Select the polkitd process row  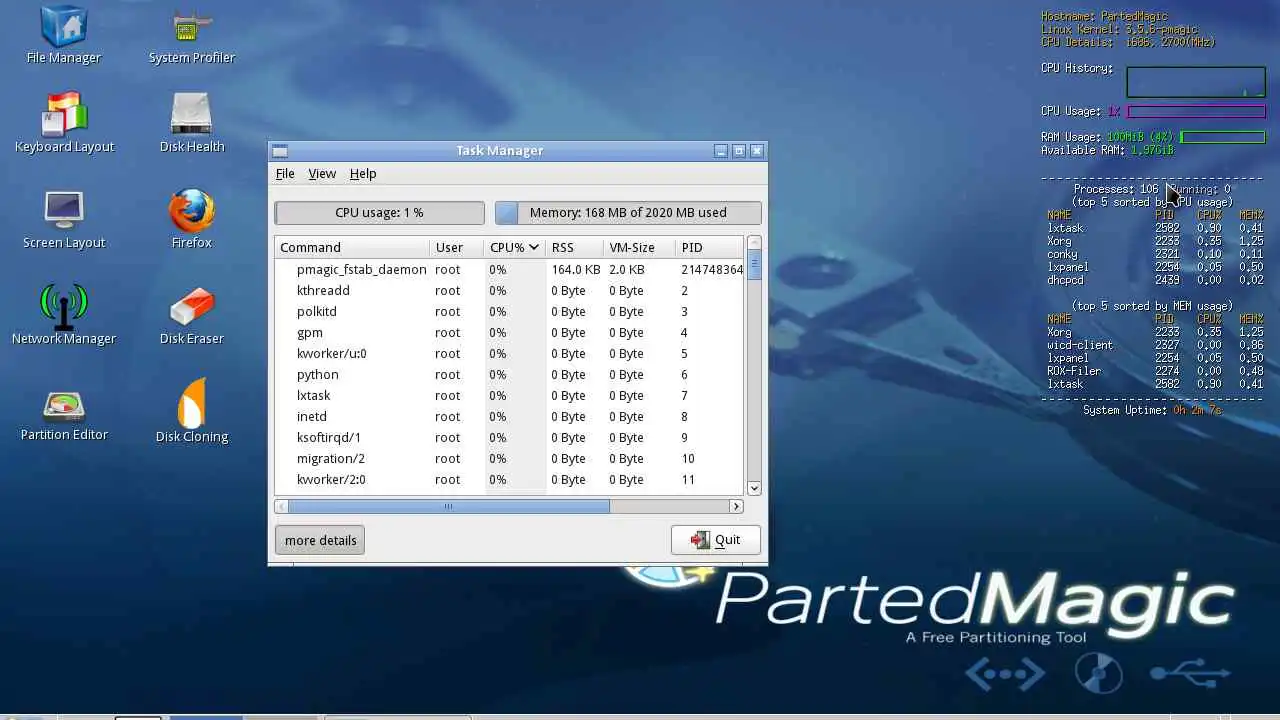point(509,312)
